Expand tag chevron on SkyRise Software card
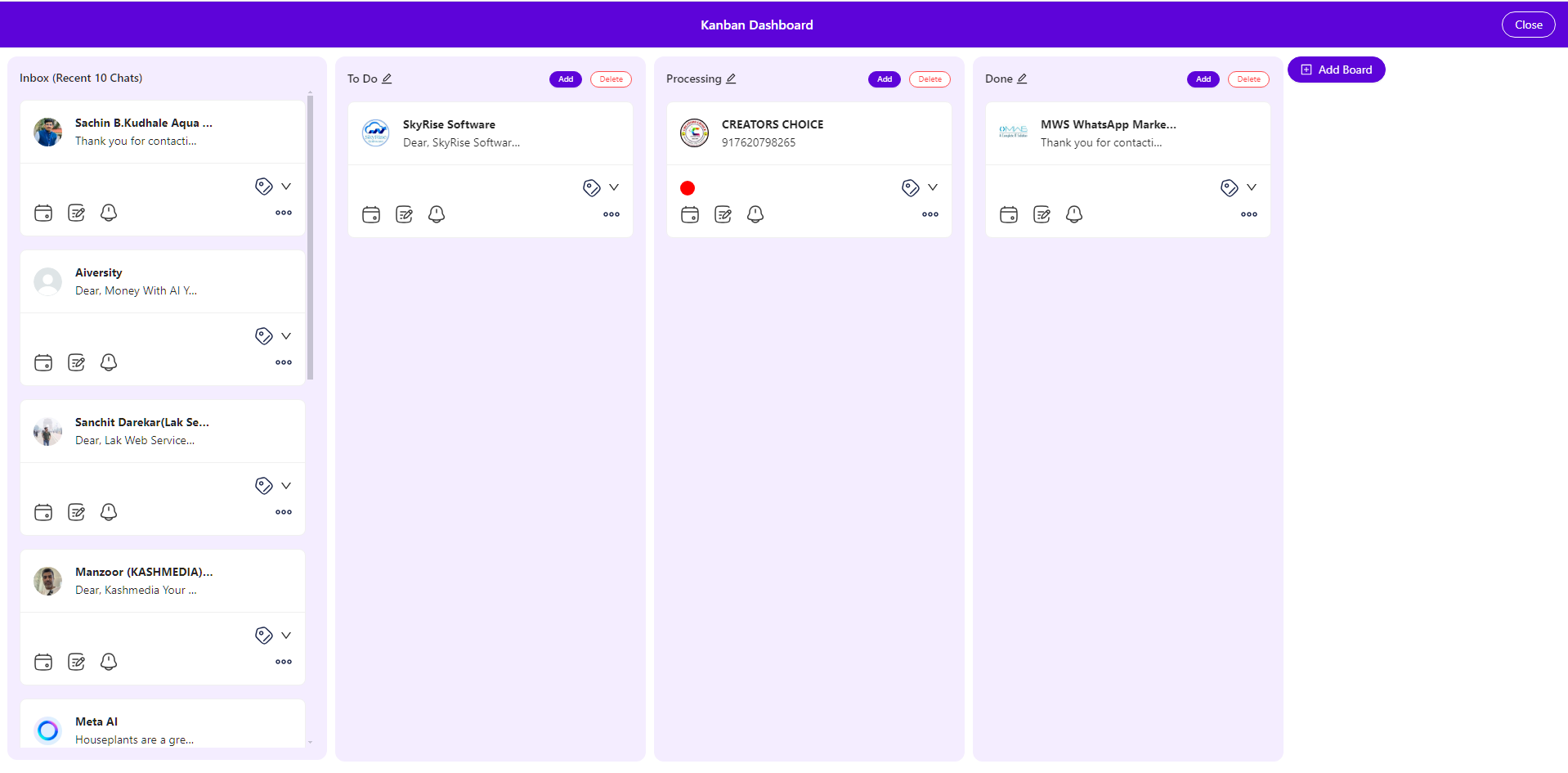Viewport: 1568px width, 773px height. coord(614,188)
